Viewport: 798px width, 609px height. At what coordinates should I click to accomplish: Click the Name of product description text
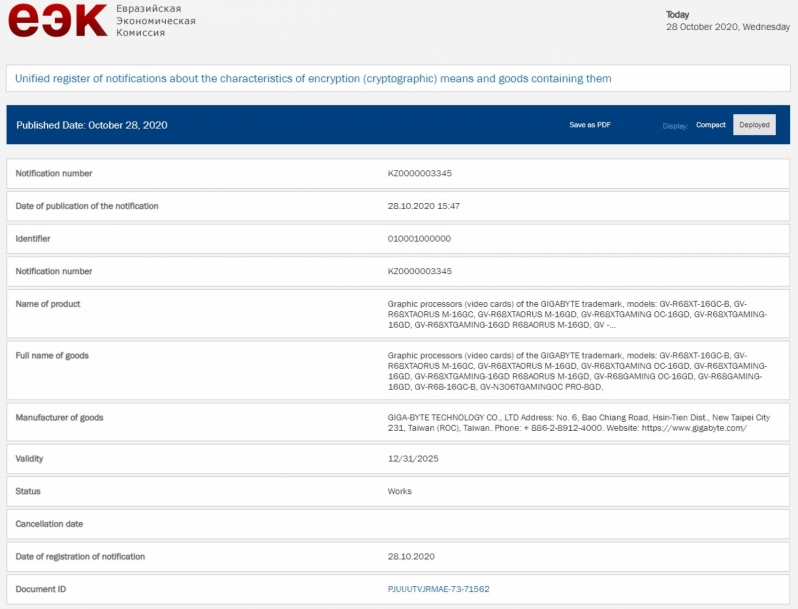pyautogui.click(x=577, y=314)
